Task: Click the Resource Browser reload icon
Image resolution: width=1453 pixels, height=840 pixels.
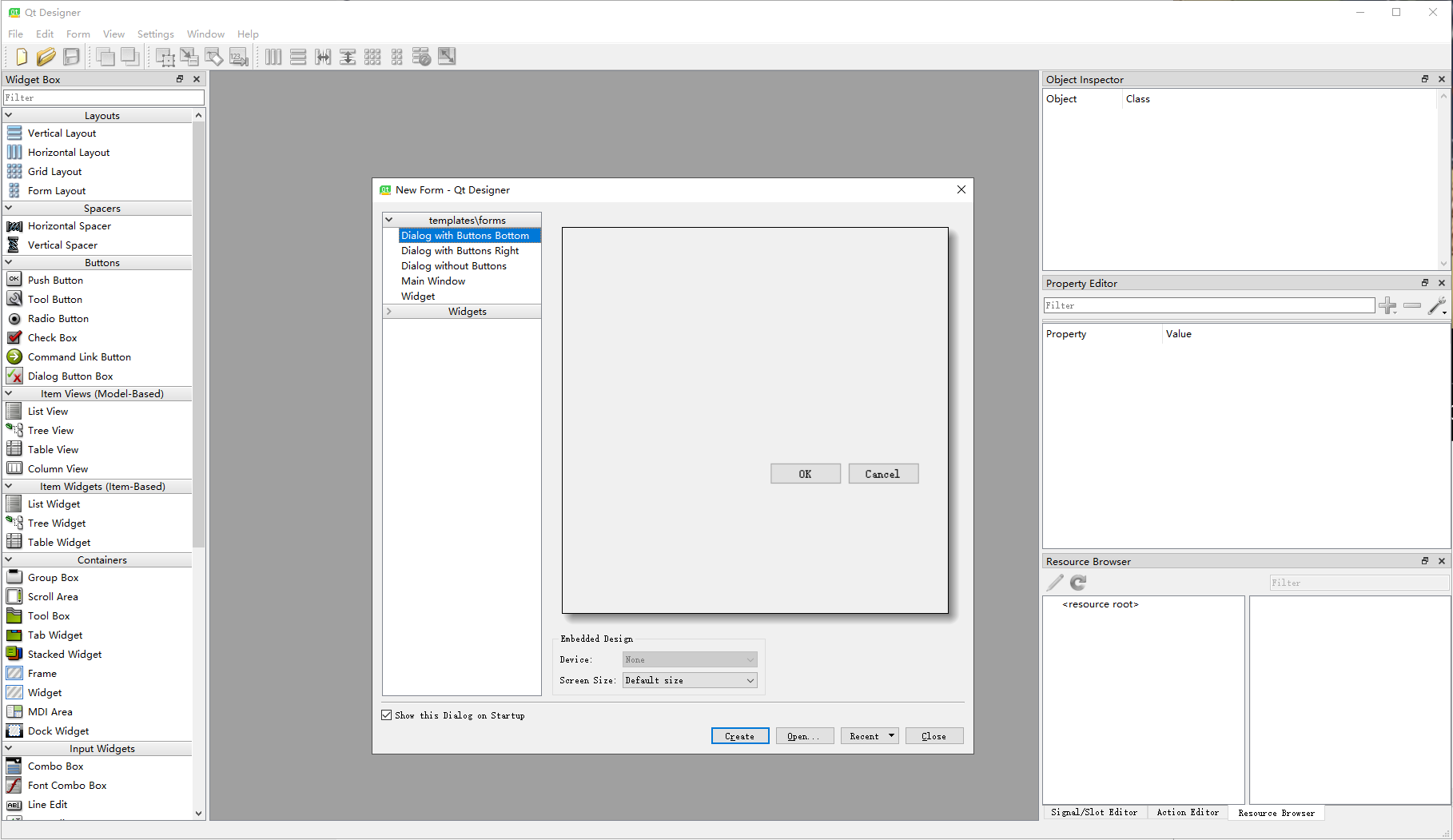Action: [x=1078, y=583]
